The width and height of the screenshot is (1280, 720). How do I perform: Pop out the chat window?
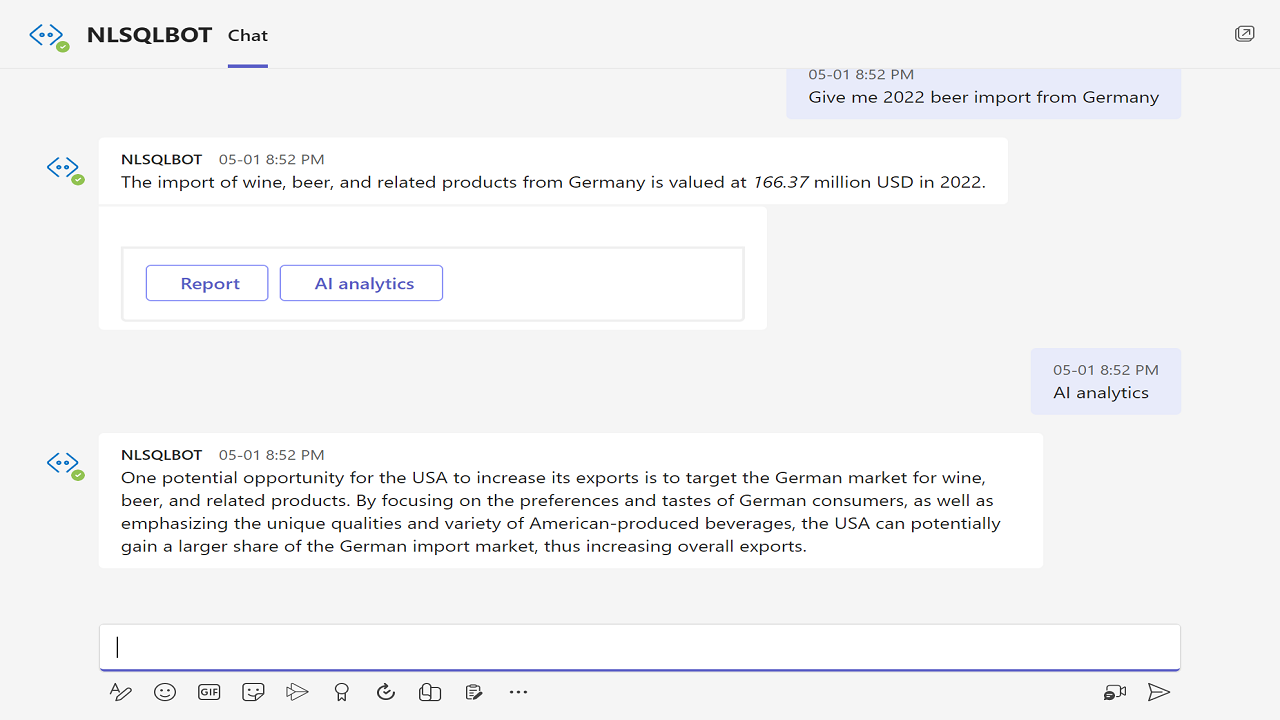1244,34
